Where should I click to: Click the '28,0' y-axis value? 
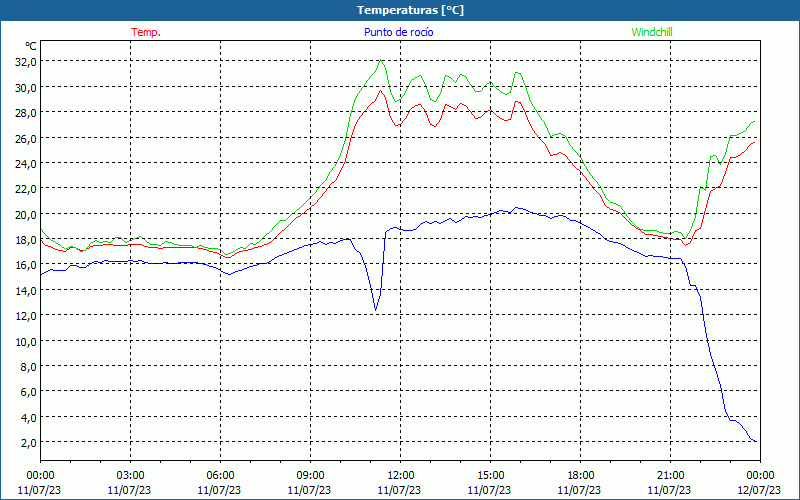pyautogui.click(x=26, y=113)
